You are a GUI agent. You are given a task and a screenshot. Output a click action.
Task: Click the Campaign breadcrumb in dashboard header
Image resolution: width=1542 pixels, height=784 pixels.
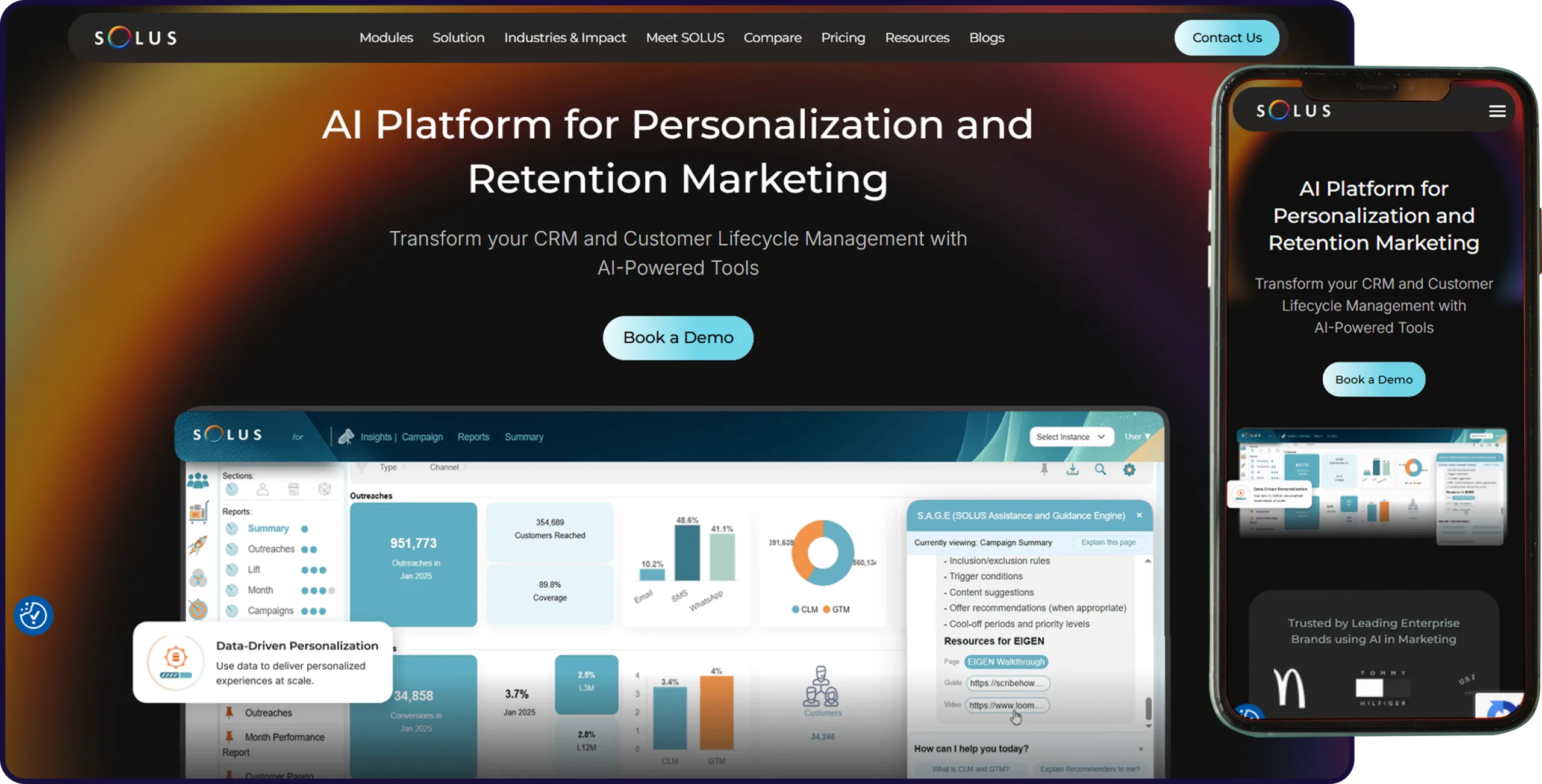(x=422, y=437)
